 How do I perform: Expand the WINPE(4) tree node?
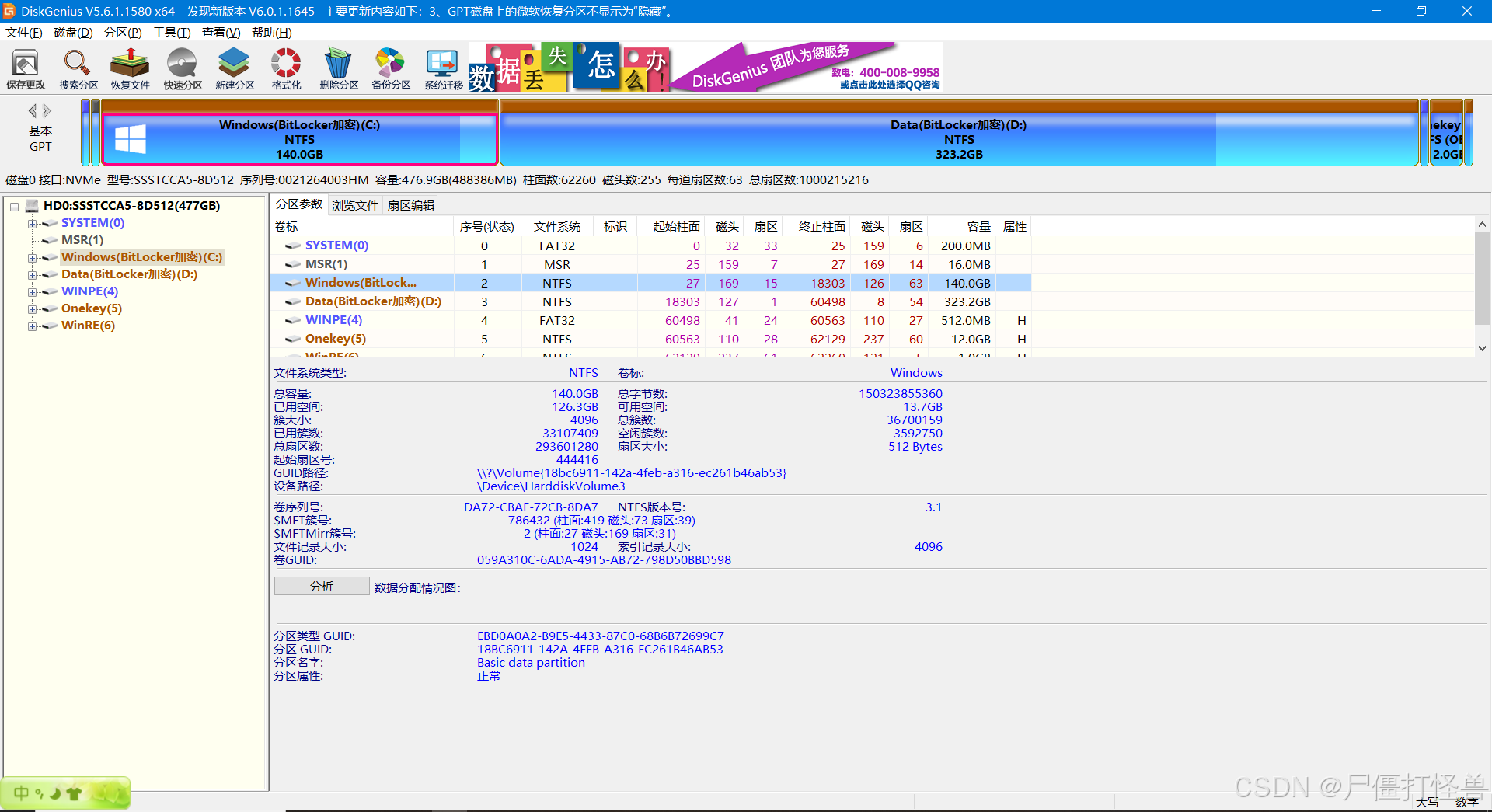coord(32,291)
